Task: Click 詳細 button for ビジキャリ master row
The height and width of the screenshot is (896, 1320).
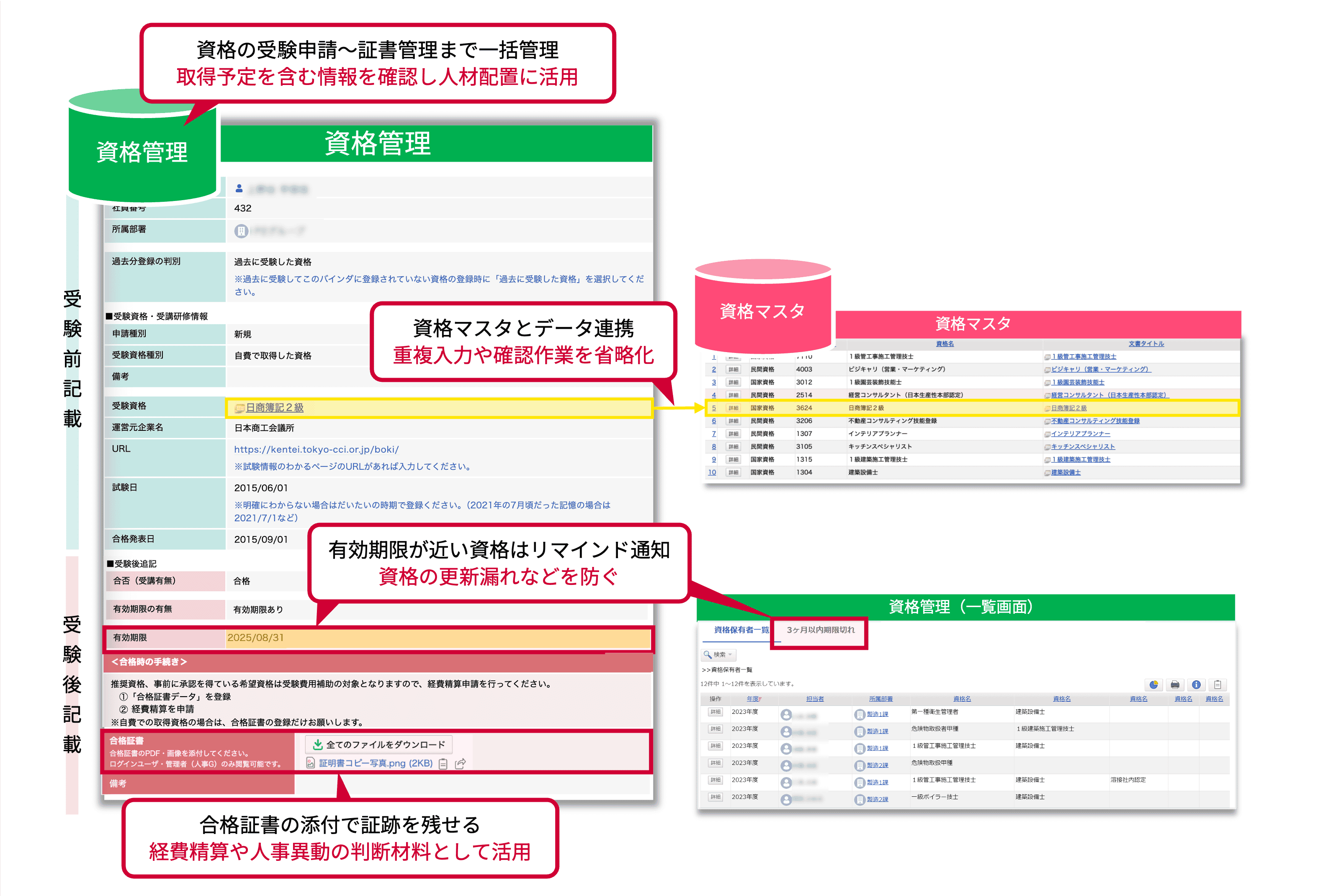Action: 733,370
